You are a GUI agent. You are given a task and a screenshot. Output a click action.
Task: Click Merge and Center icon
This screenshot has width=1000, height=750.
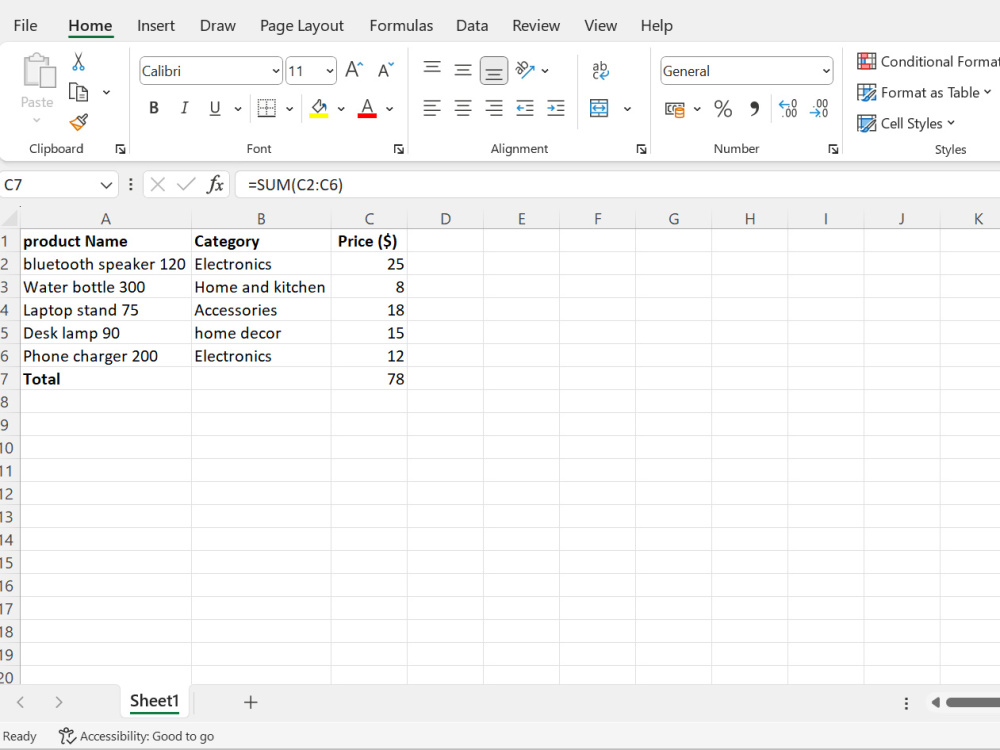coord(599,108)
